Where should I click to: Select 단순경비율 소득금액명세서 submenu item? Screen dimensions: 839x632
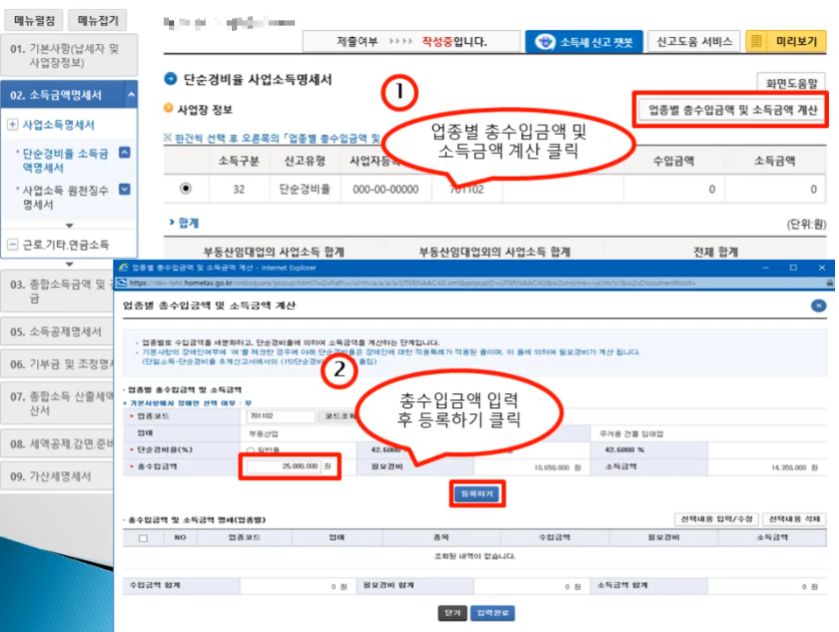[x=65, y=161]
